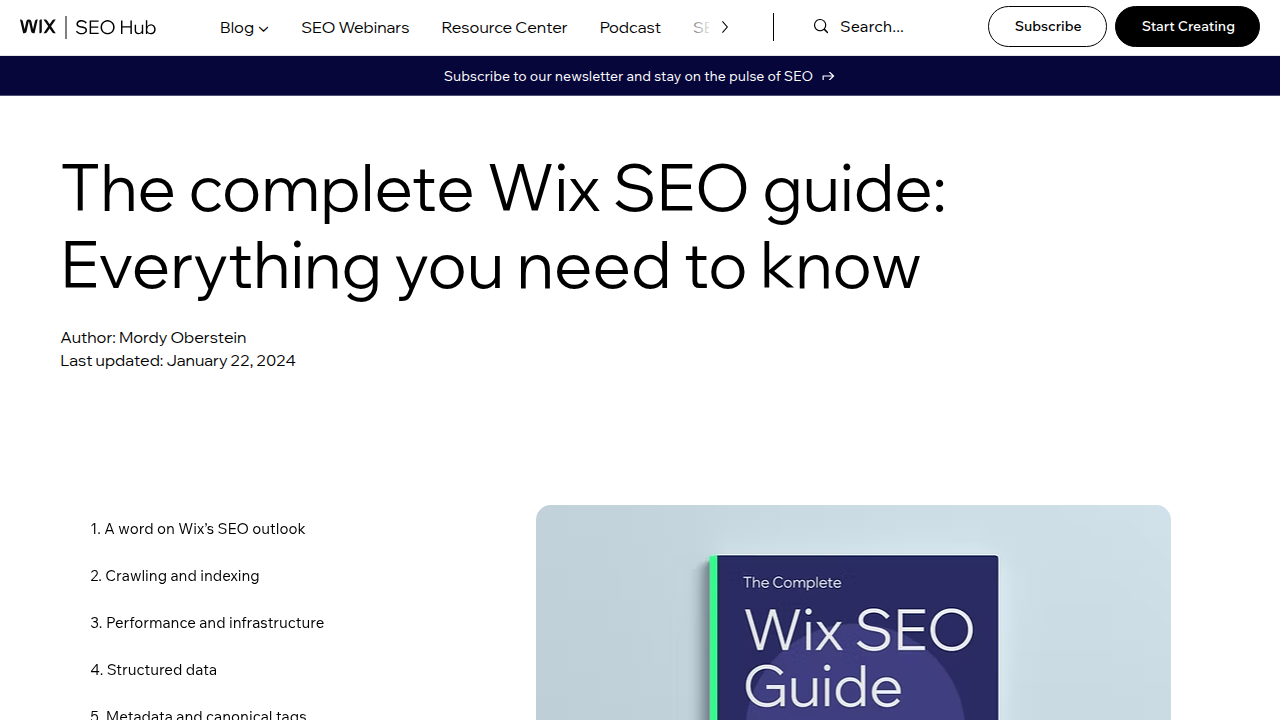
Task: Click the article title heading
Action: coord(503,227)
